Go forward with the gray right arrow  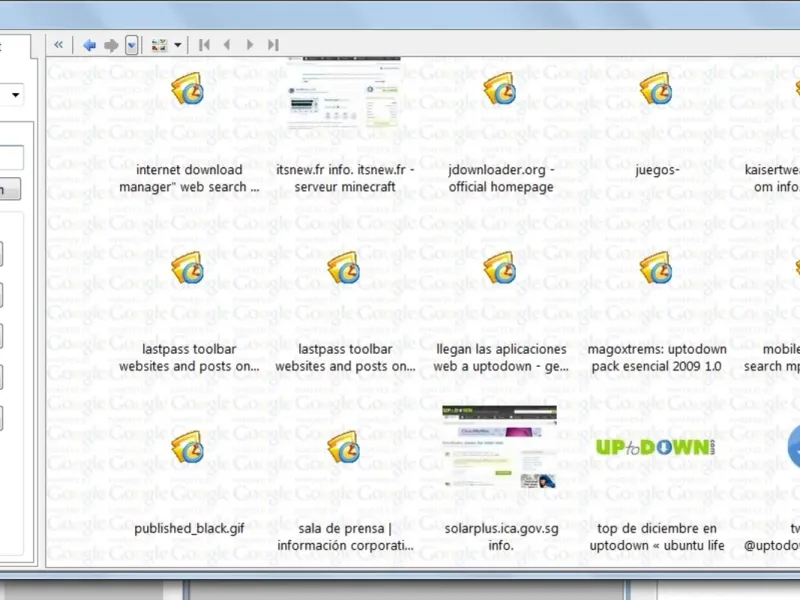[x=111, y=45]
